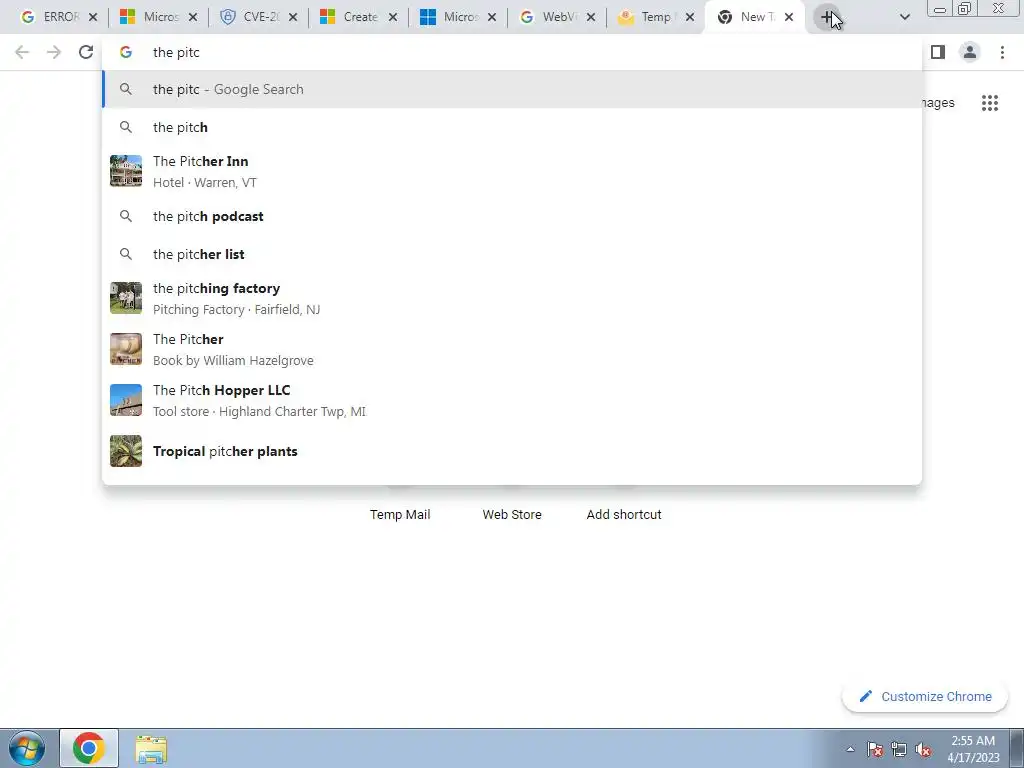Click the Pitching Factory thumbnail image
1024x768 pixels.
[126, 298]
